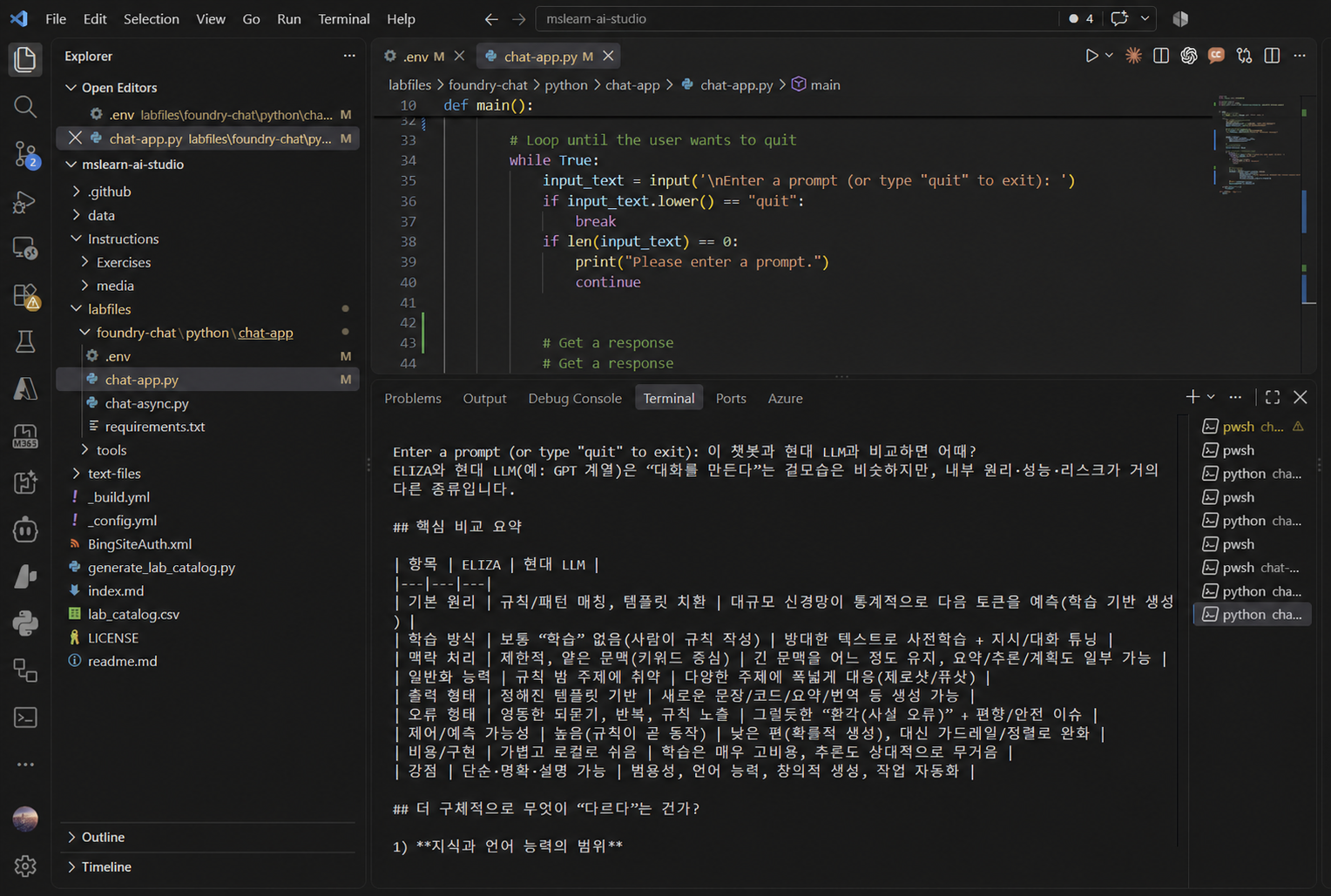Open Extensions view with warning badge
This screenshot has width=1331, height=896.
tap(25, 296)
